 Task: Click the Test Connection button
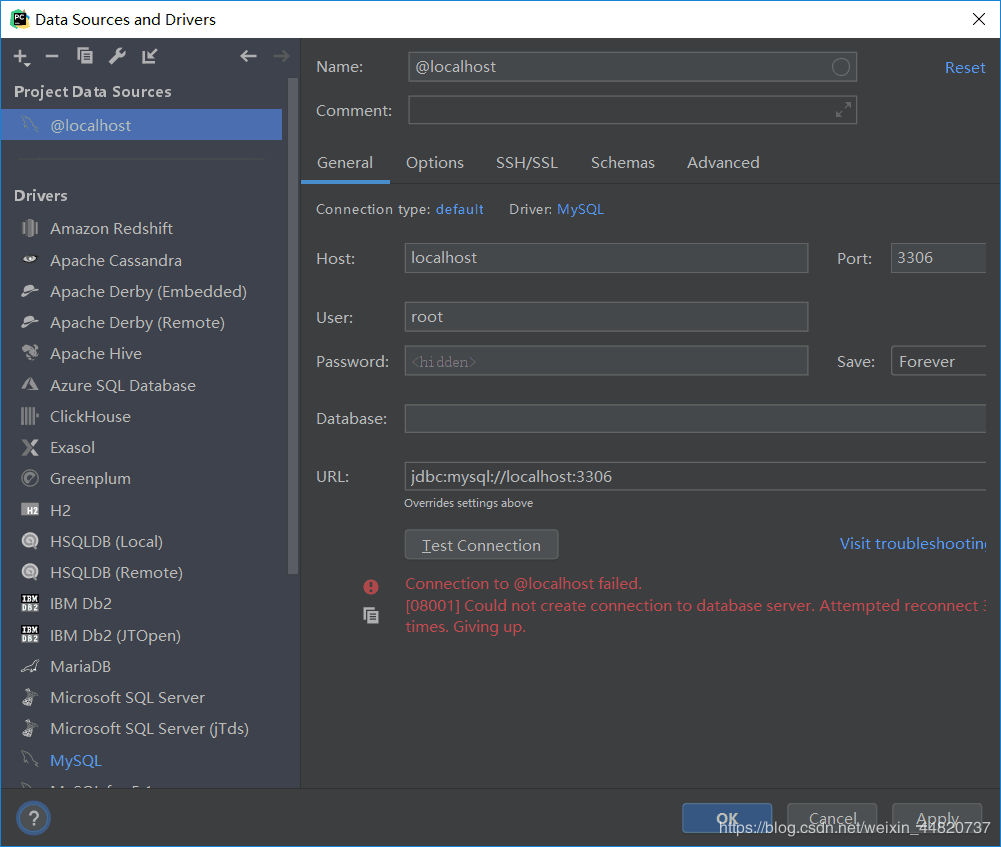click(x=481, y=544)
